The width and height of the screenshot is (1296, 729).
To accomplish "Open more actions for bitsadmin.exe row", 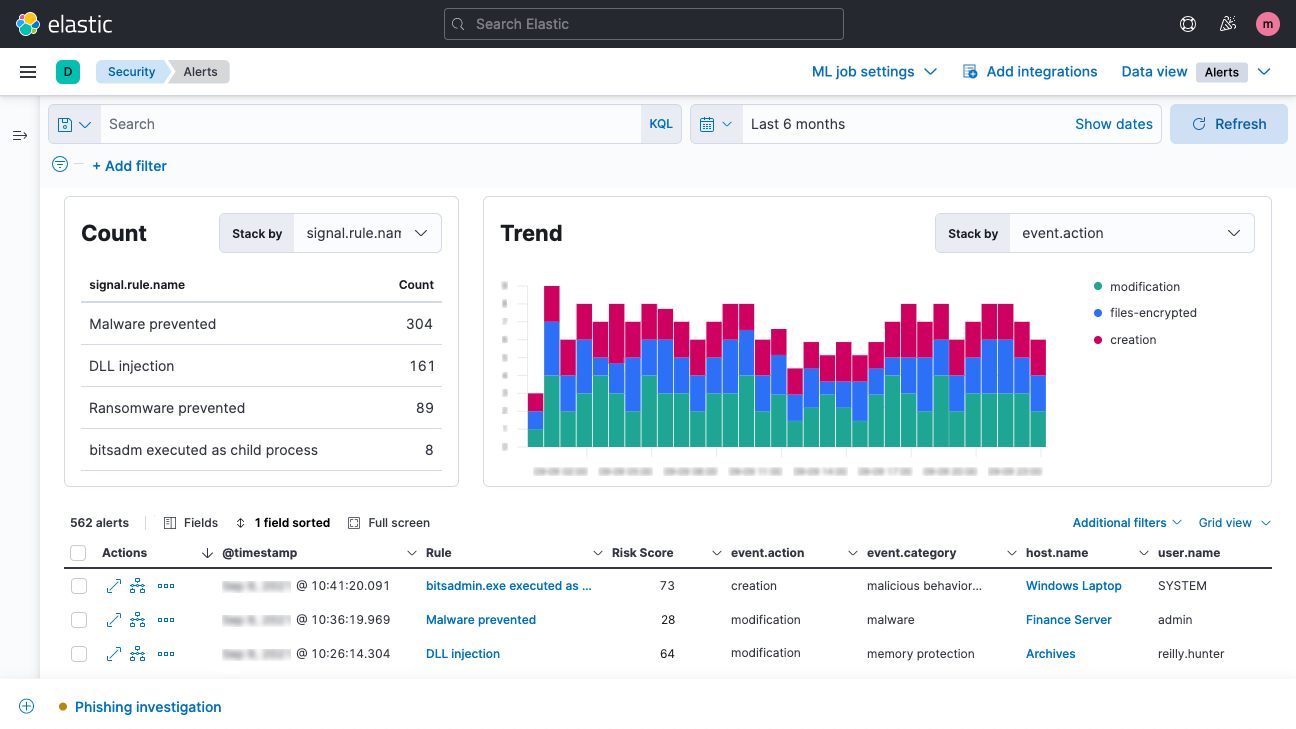I will pos(166,586).
